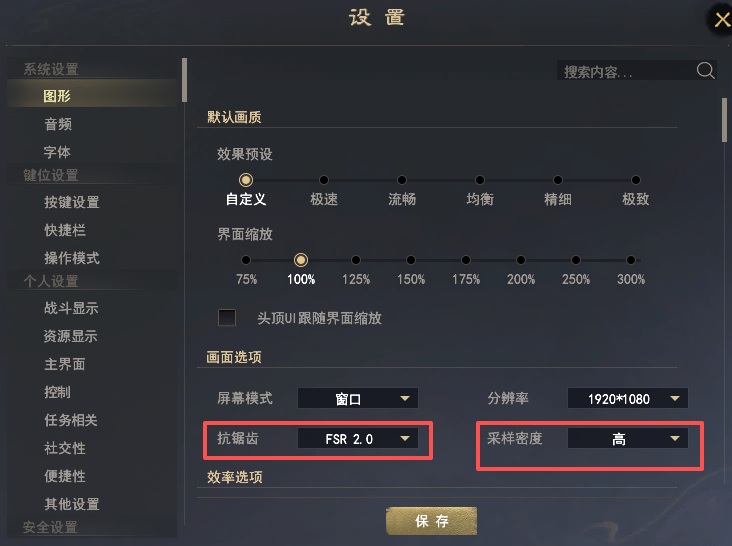Go to 战斗显示 settings
The image size is (732, 546).
tap(72, 308)
